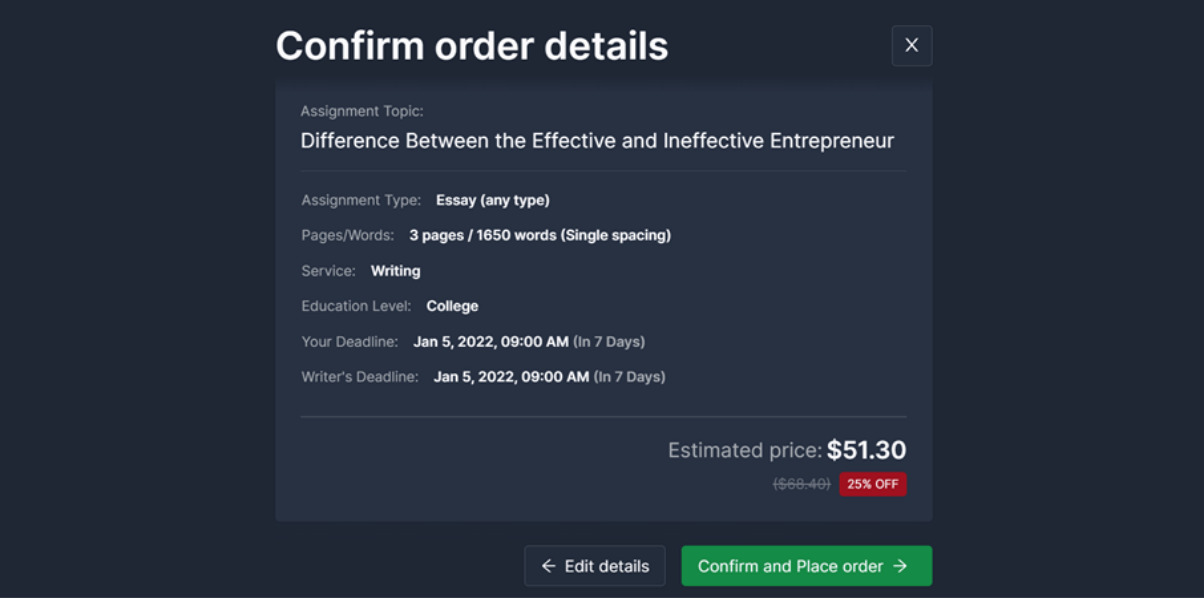Click the Estimated price amount $51.30
Screen dimensions: 1204x599
coord(868,450)
